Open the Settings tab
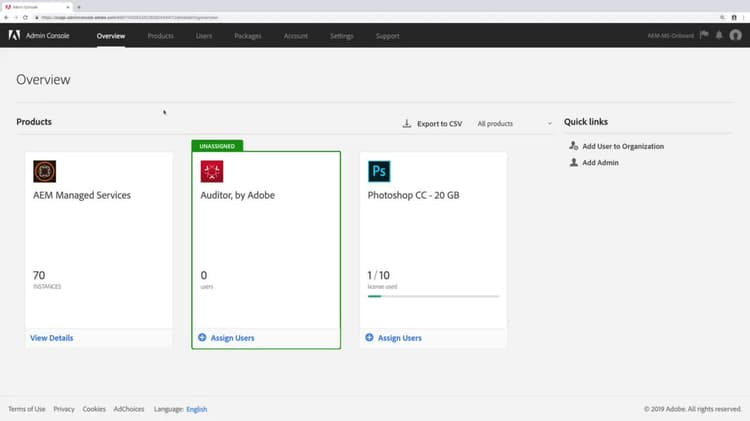Viewport: 750px width, 421px height. tap(342, 36)
